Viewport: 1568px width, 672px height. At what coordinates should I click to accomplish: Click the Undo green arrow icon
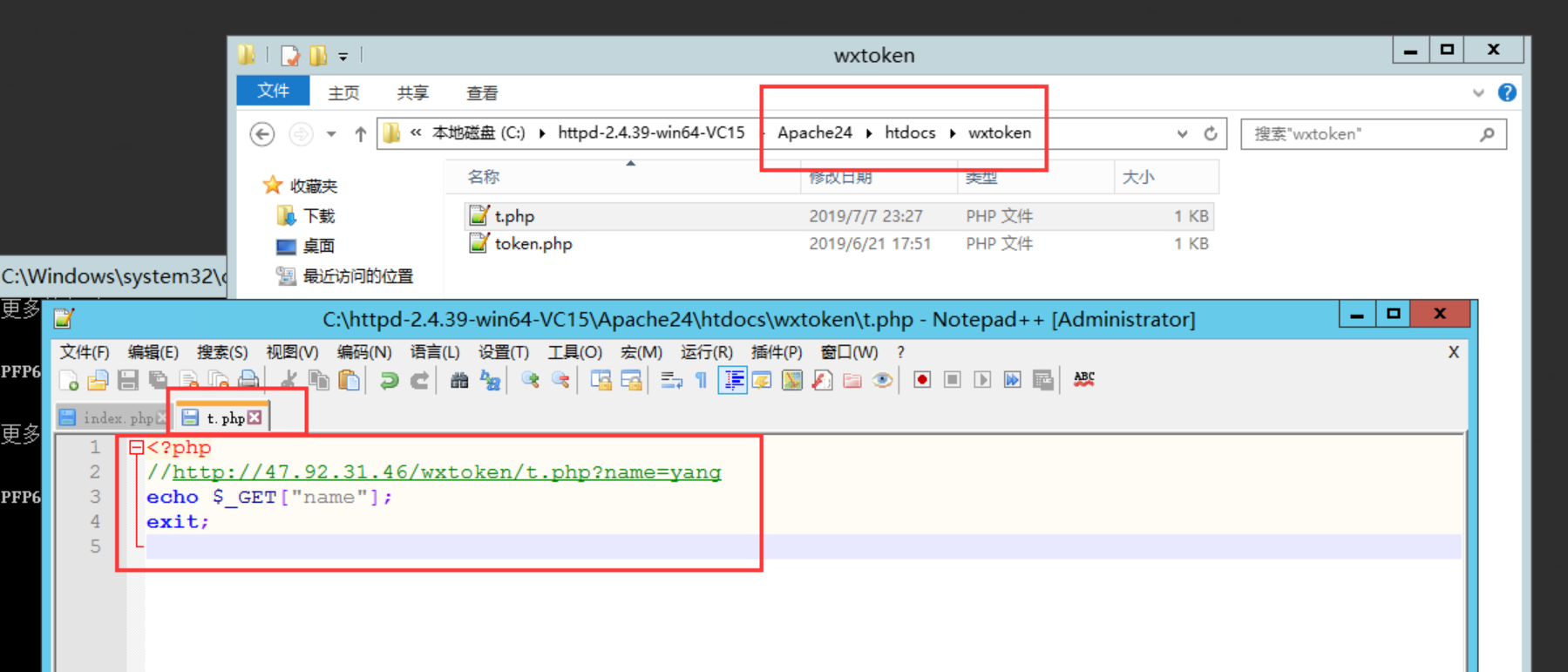[x=389, y=380]
